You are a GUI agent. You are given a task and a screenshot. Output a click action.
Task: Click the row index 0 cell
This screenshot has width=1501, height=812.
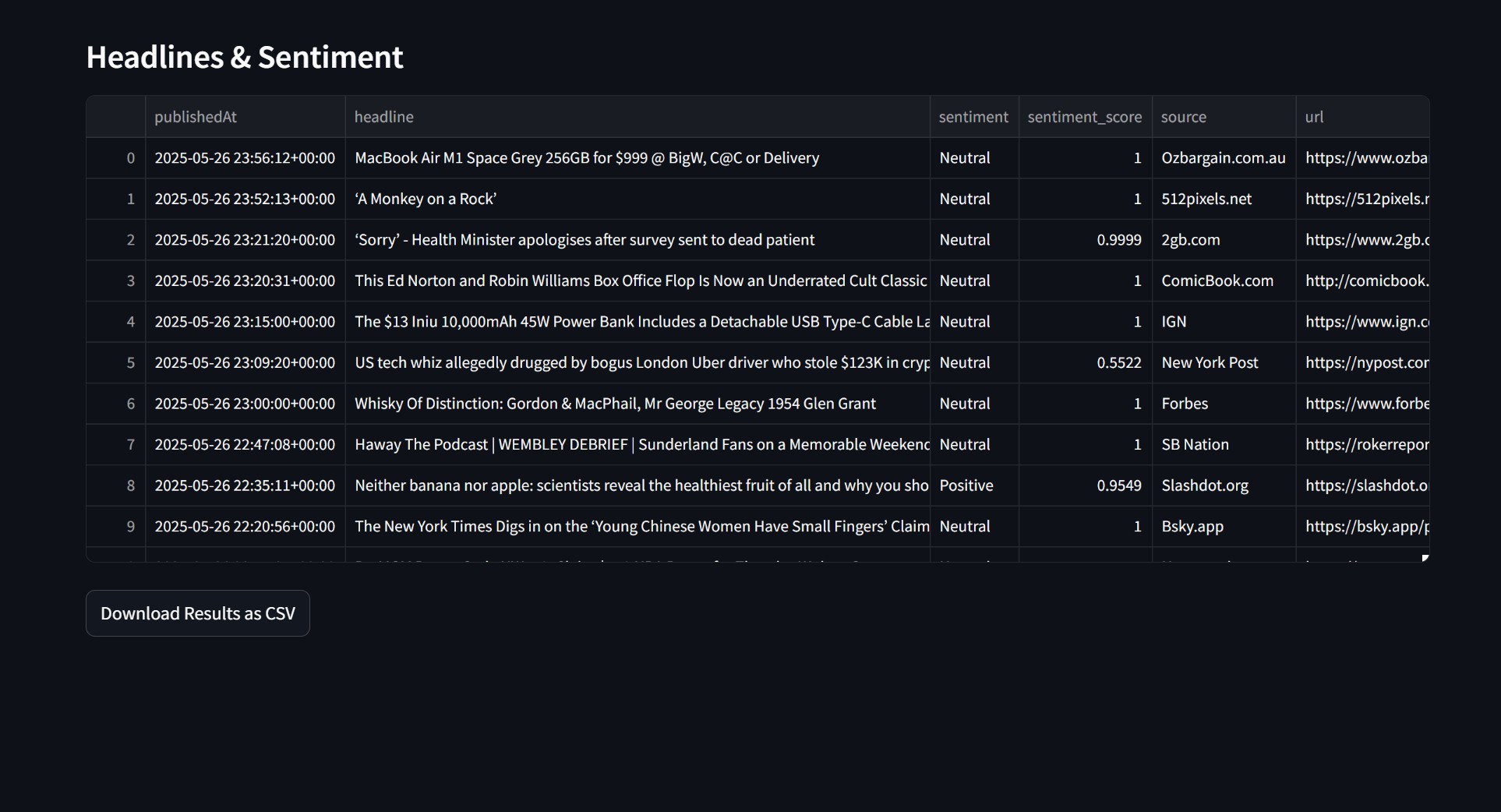click(x=116, y=158)
